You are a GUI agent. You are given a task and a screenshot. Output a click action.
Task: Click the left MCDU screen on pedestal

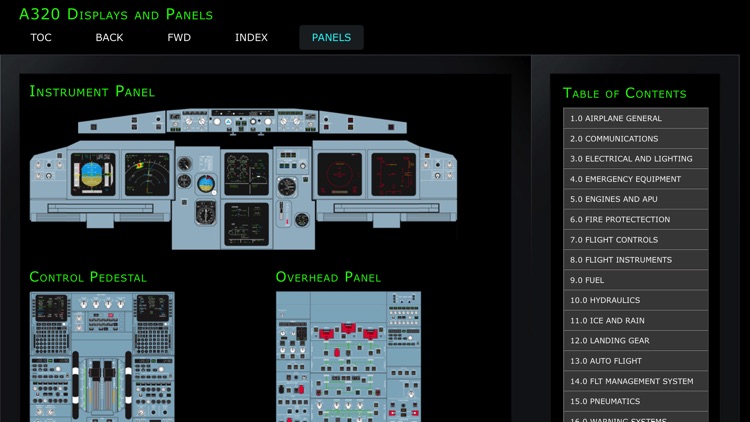tap(51, 308)
